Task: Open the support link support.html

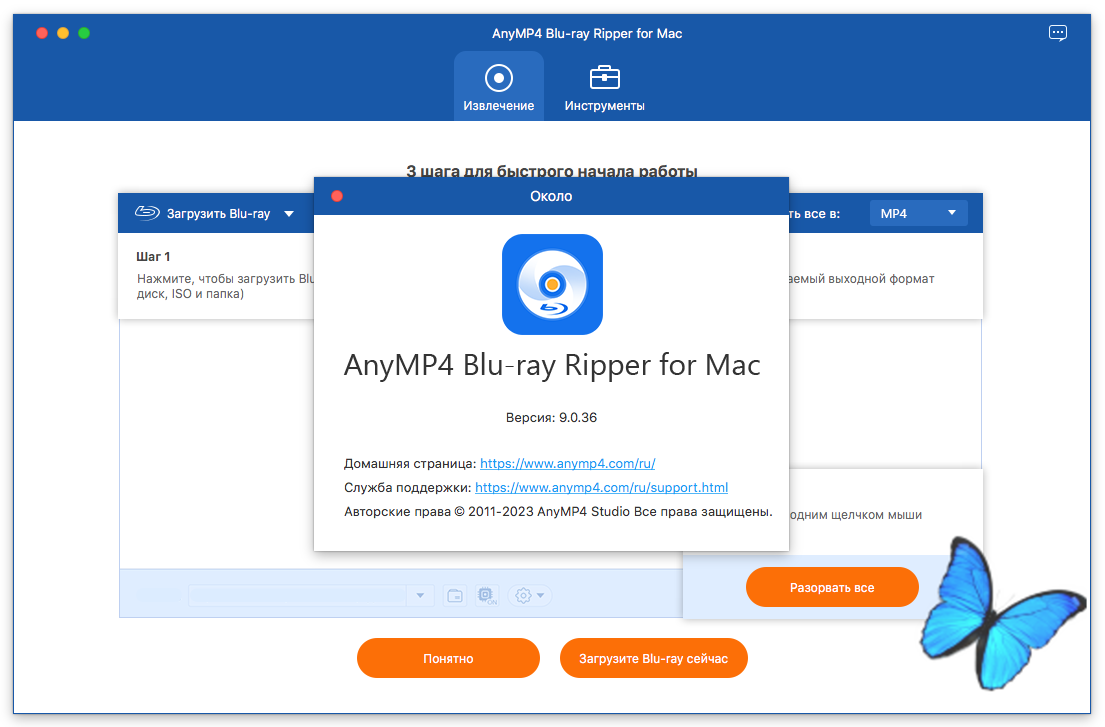Action: point(601,487)
